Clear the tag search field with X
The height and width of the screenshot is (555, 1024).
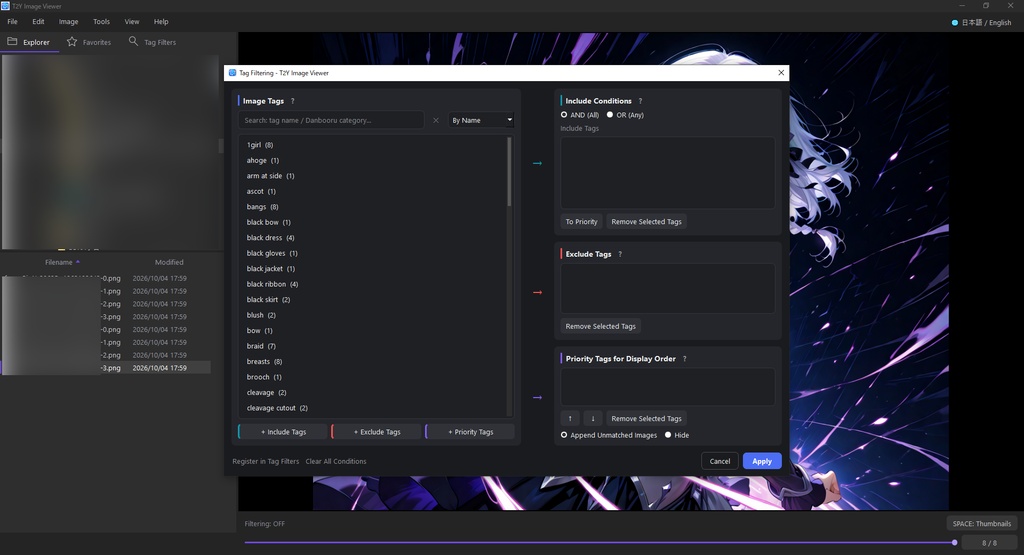(436, 120)
